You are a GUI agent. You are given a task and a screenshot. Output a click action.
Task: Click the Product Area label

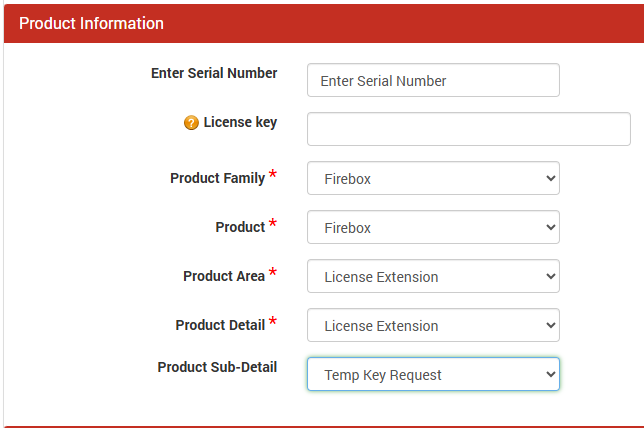pyautogui.click(x=224, y=276)
